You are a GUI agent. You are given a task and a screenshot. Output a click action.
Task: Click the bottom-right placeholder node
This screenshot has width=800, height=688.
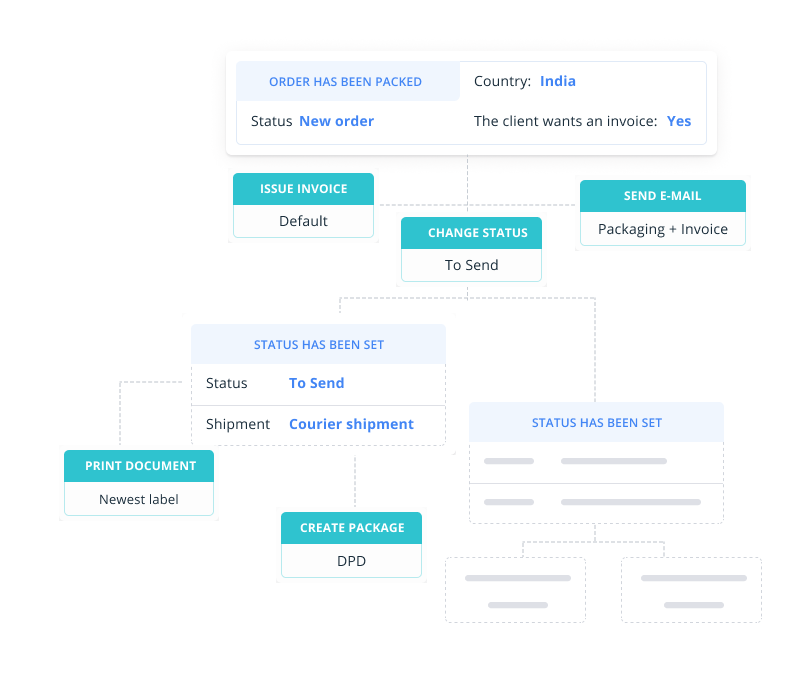click(x=691, y=590)
